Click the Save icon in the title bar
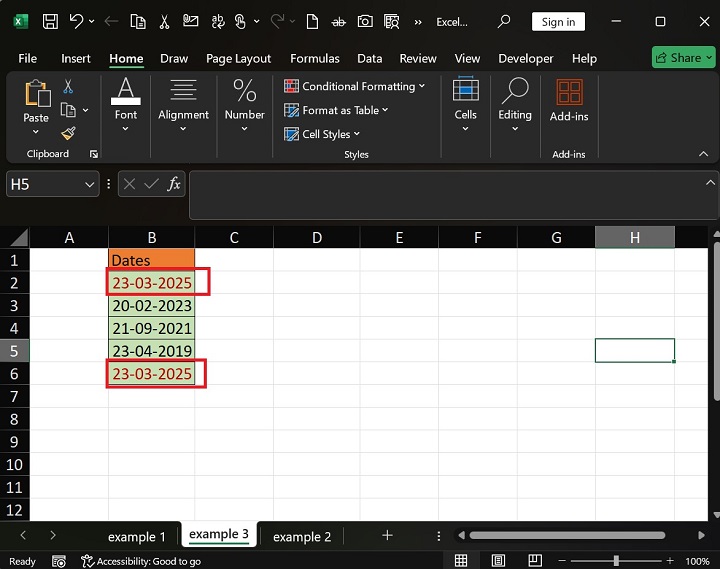The height and width of the screenshot is (569, 720). click(49, 21)
